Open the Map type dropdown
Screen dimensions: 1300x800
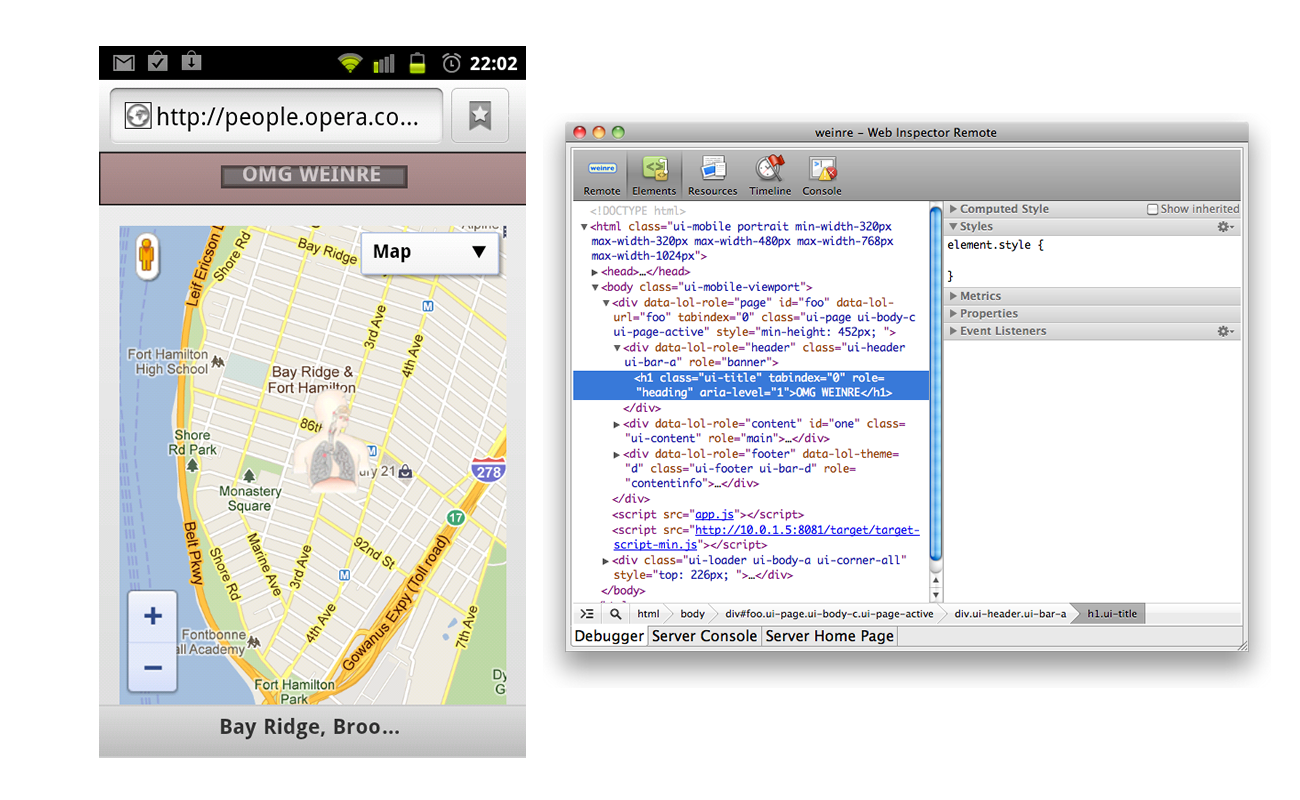429,252
